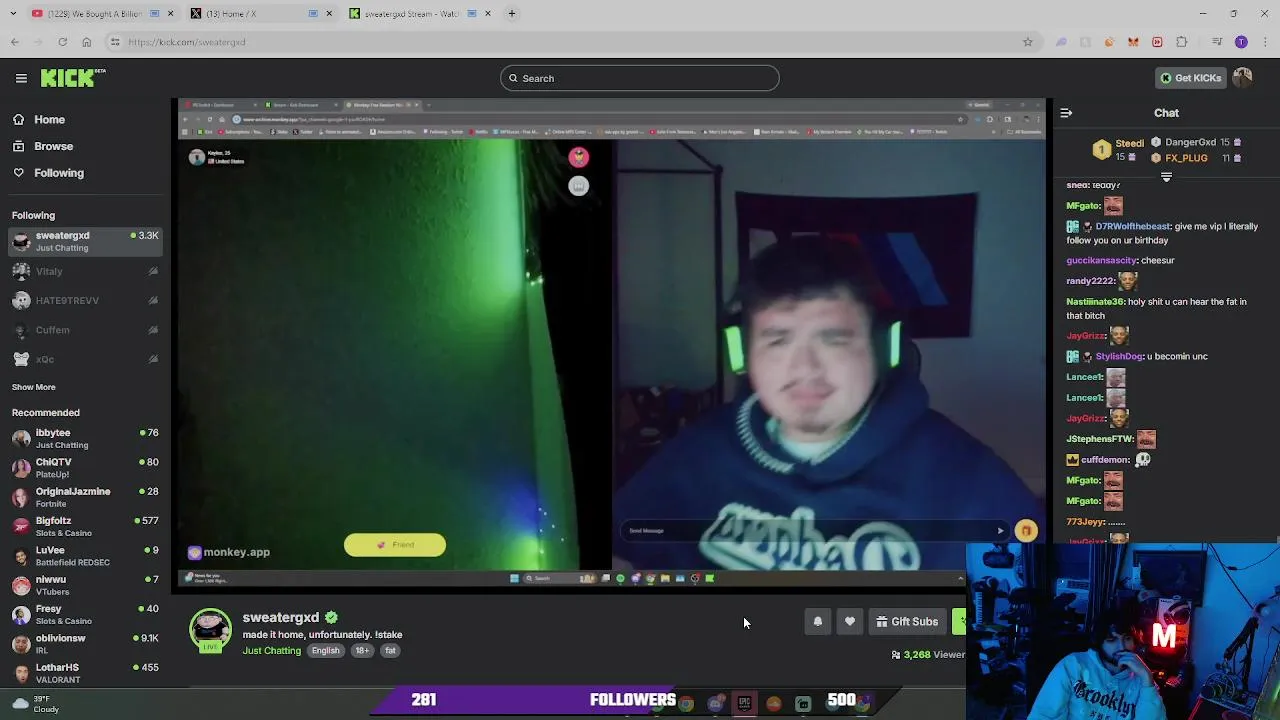Open the Chrome taskbar icon

click(x=686, y=704)
